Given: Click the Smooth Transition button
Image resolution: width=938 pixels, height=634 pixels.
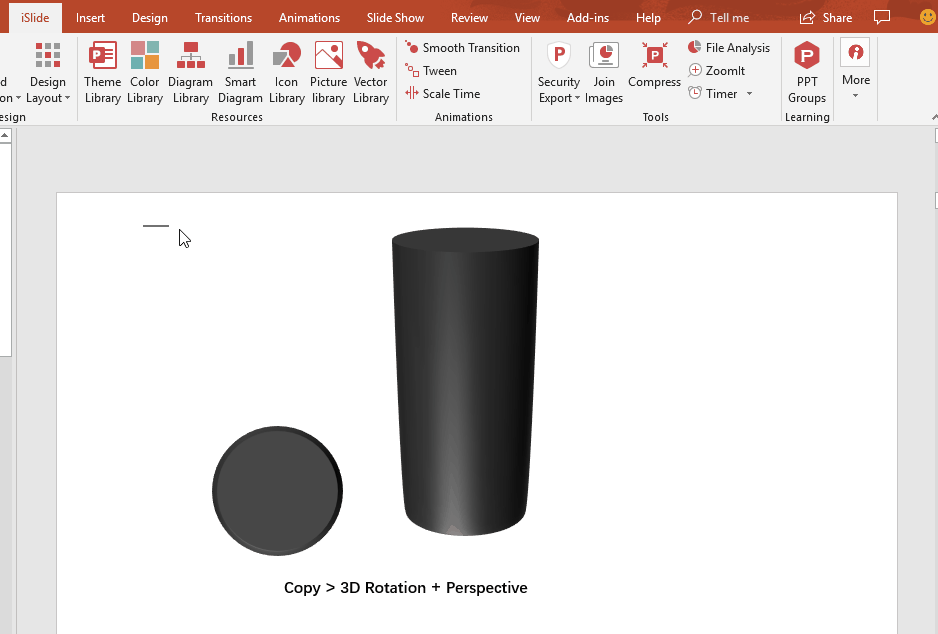Looking at the screenshot, I should (462, 48).
